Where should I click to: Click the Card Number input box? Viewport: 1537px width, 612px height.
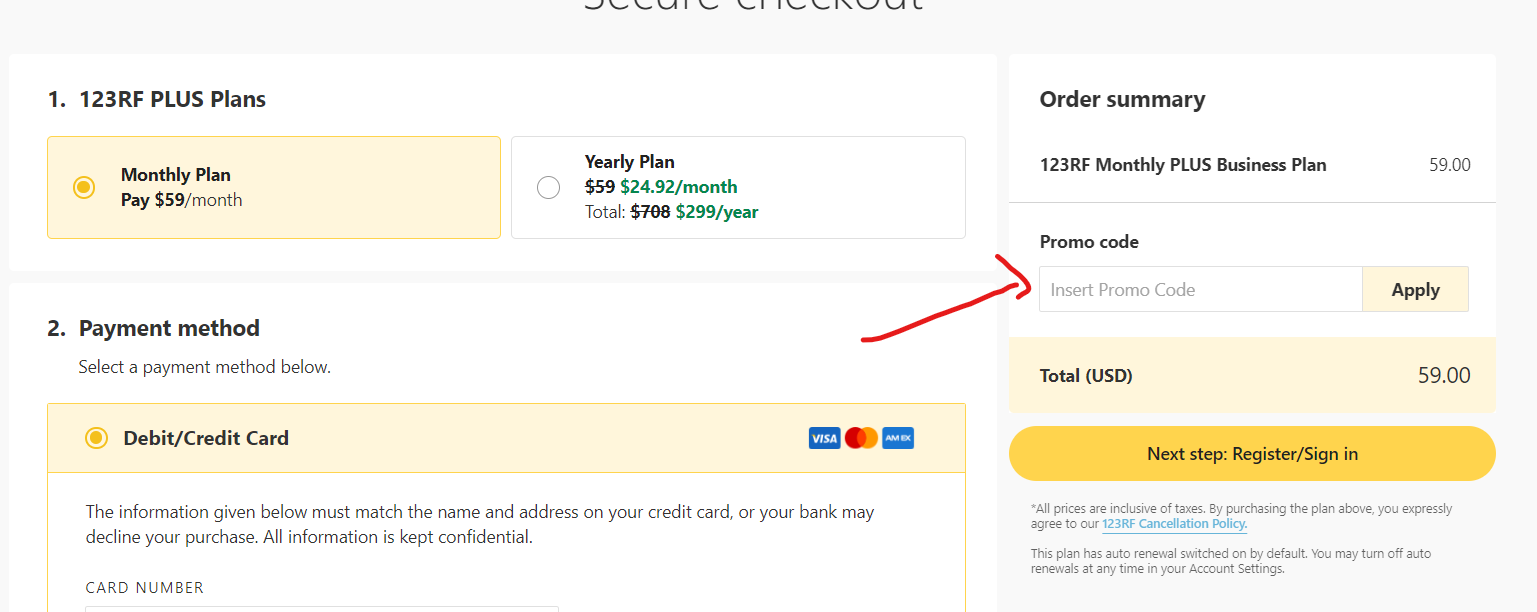322,608
